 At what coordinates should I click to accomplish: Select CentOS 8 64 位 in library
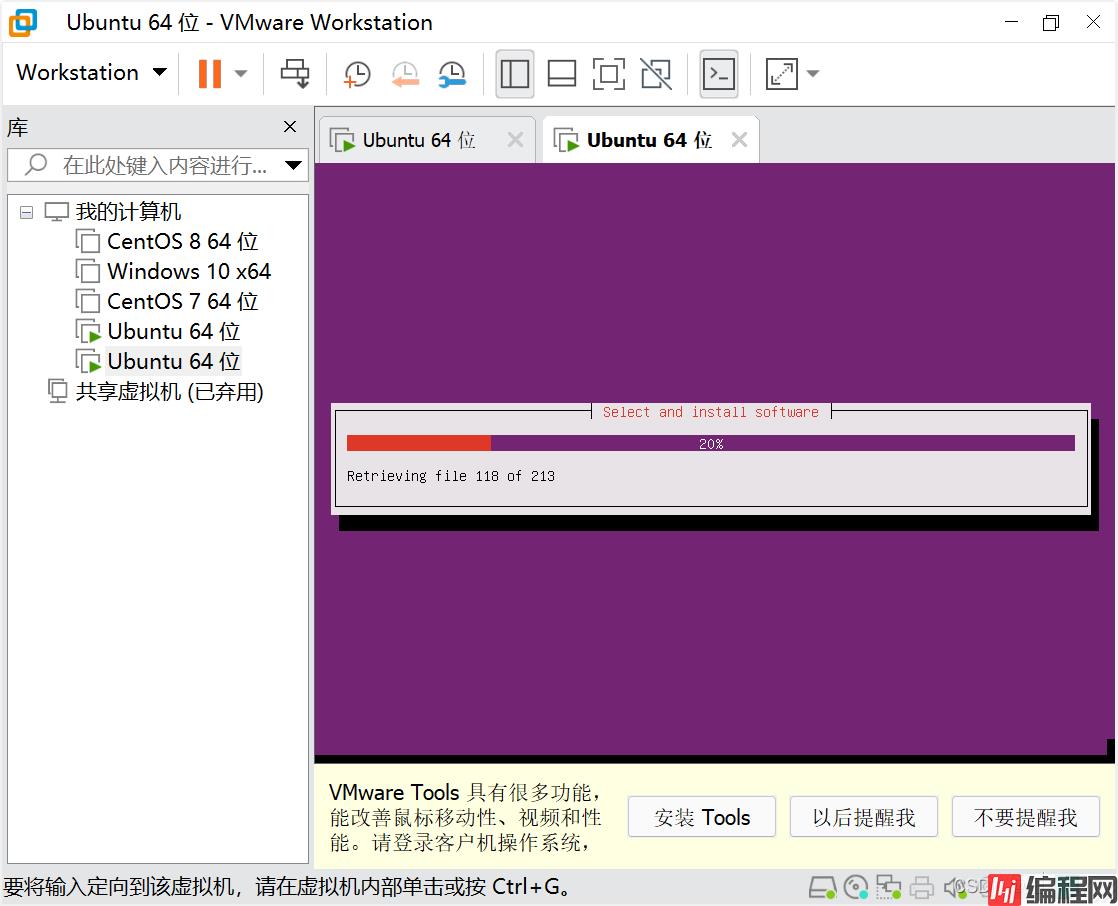coord(182,242)
